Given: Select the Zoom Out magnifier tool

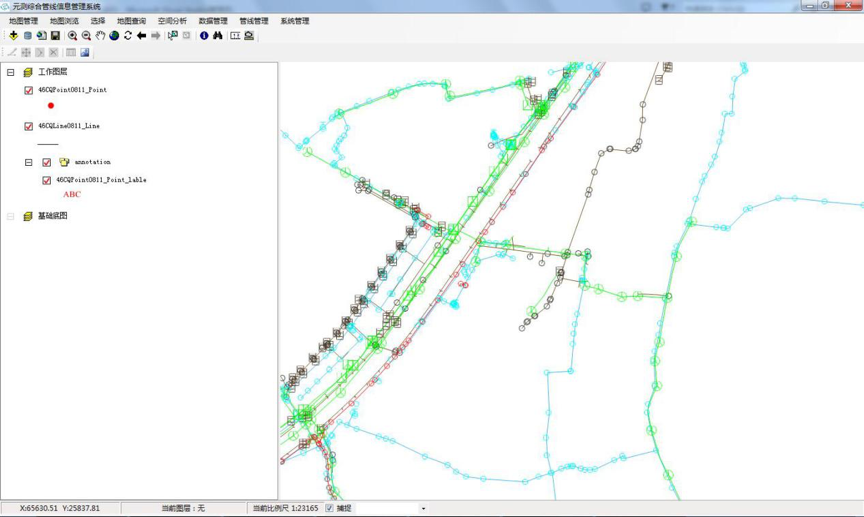Looking at the screenshot, I should [x=86, y=36].
